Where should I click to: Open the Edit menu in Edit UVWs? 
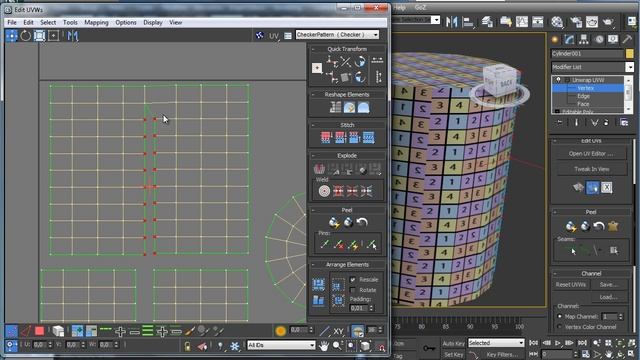[28, 22]
